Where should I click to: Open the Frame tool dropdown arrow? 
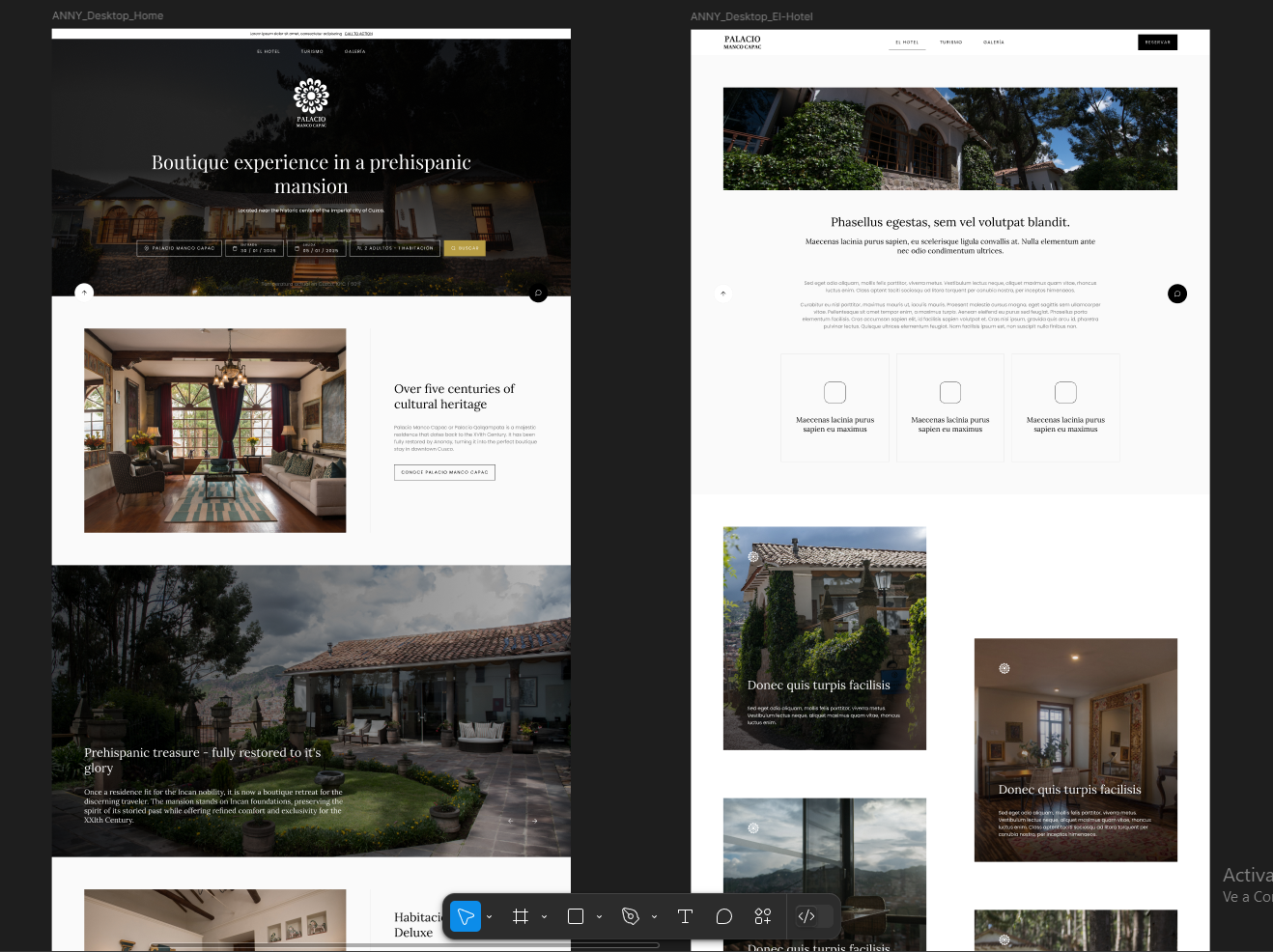[x=545, y=916]
